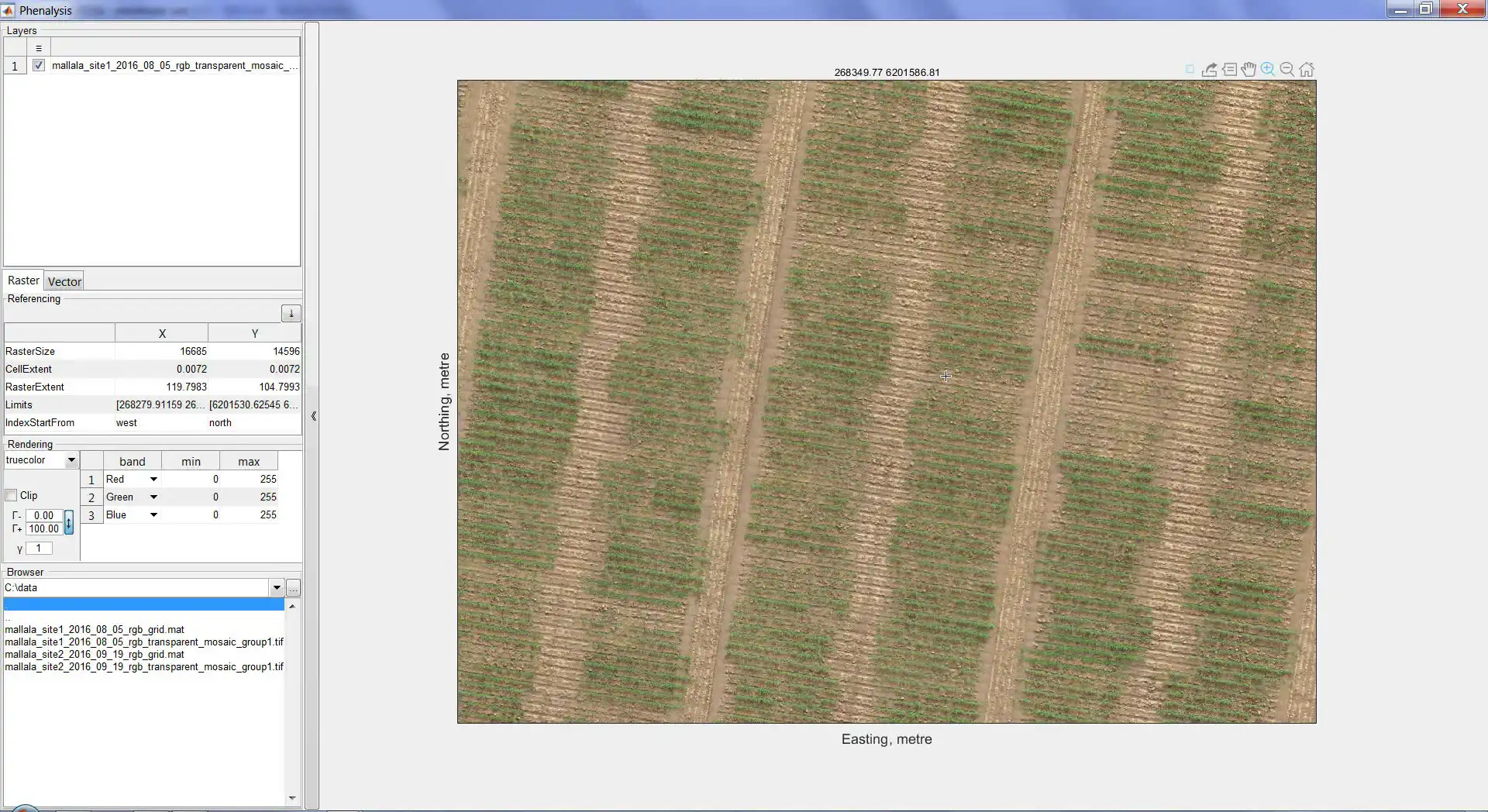
Task: Select mallala_site2 transparent_mosaic_group1.tif file
Action: tap(144, 667)
